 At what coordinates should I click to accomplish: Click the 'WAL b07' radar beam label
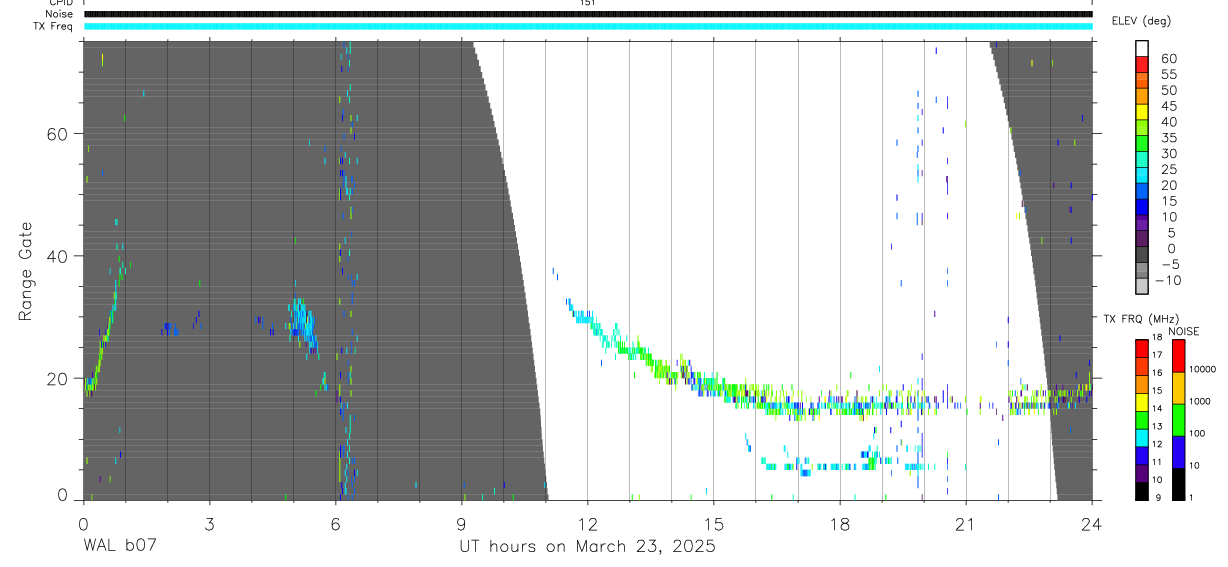pos(120,546)
